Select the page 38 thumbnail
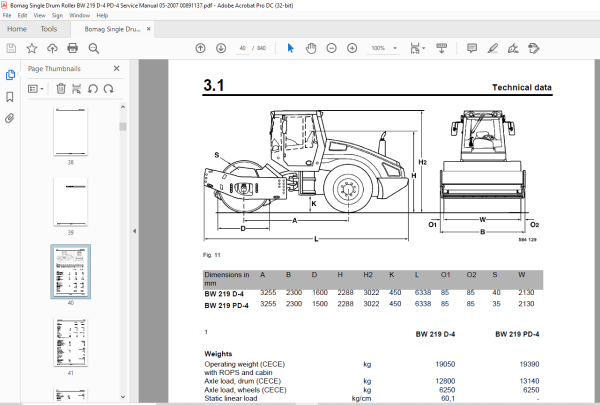 (70, 131)
